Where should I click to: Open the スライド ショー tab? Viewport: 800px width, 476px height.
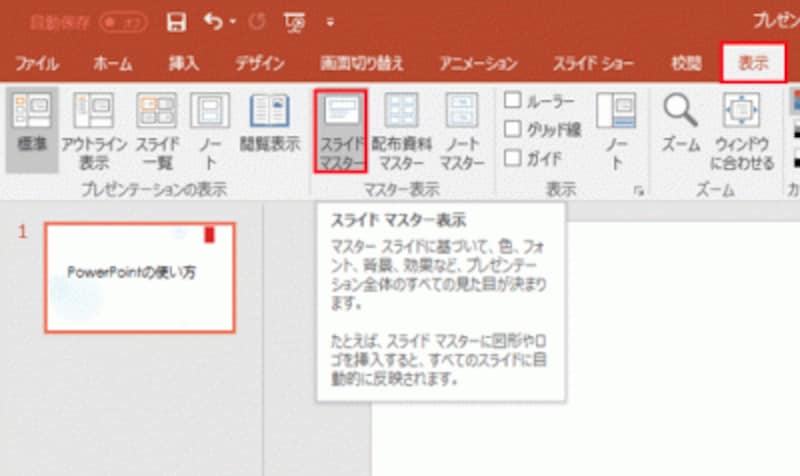click(593, 64)
